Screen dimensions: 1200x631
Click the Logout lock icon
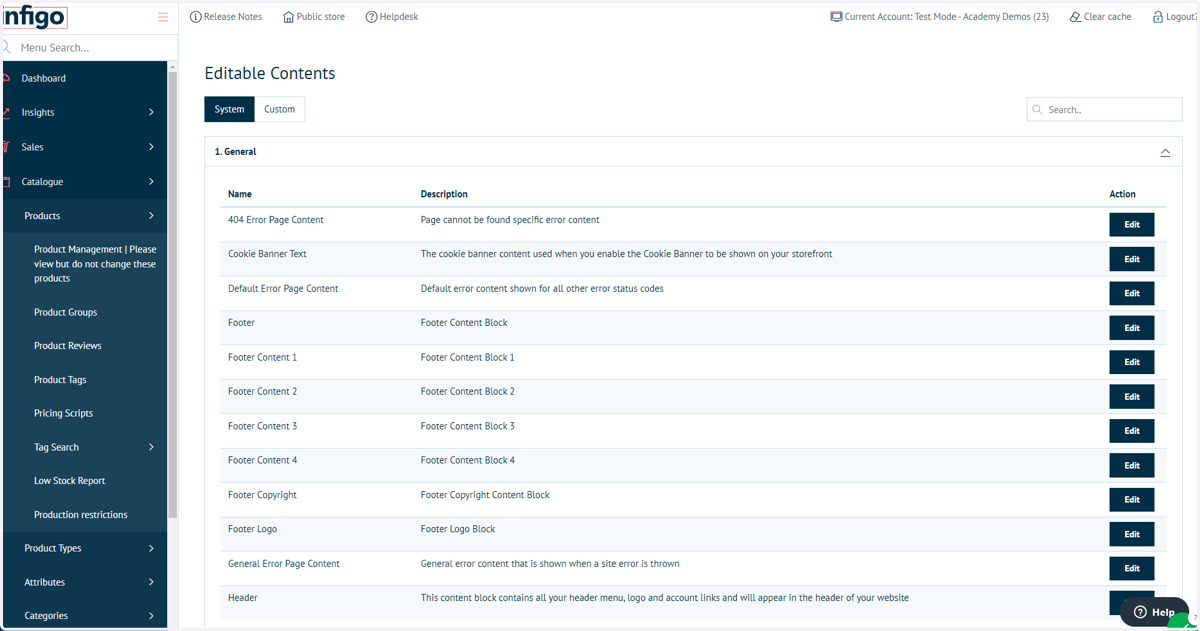[x=1158, y=17]
